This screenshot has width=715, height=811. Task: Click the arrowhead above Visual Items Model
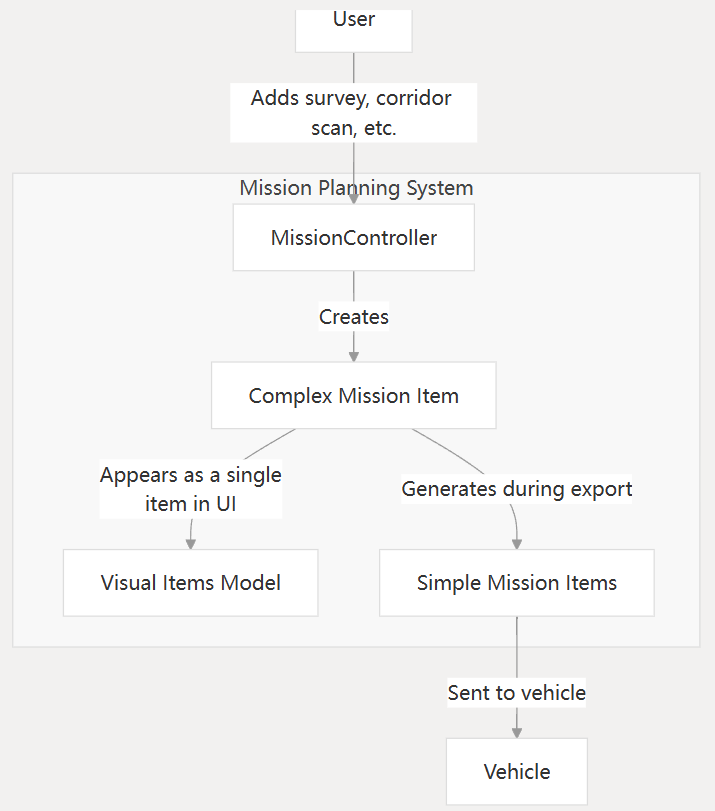tap(190, 543)
